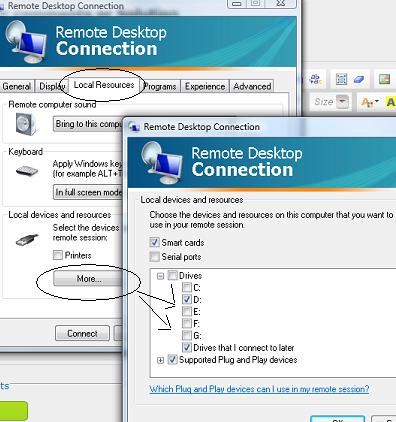This screenshot has height=422, width=396.
Task: Switch to the Local Resources tab
Action: 104,85
